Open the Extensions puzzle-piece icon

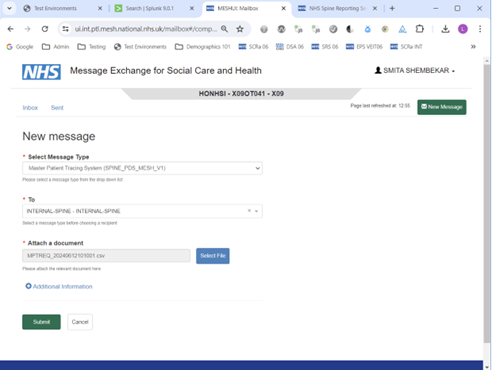(x=420, y=29)
